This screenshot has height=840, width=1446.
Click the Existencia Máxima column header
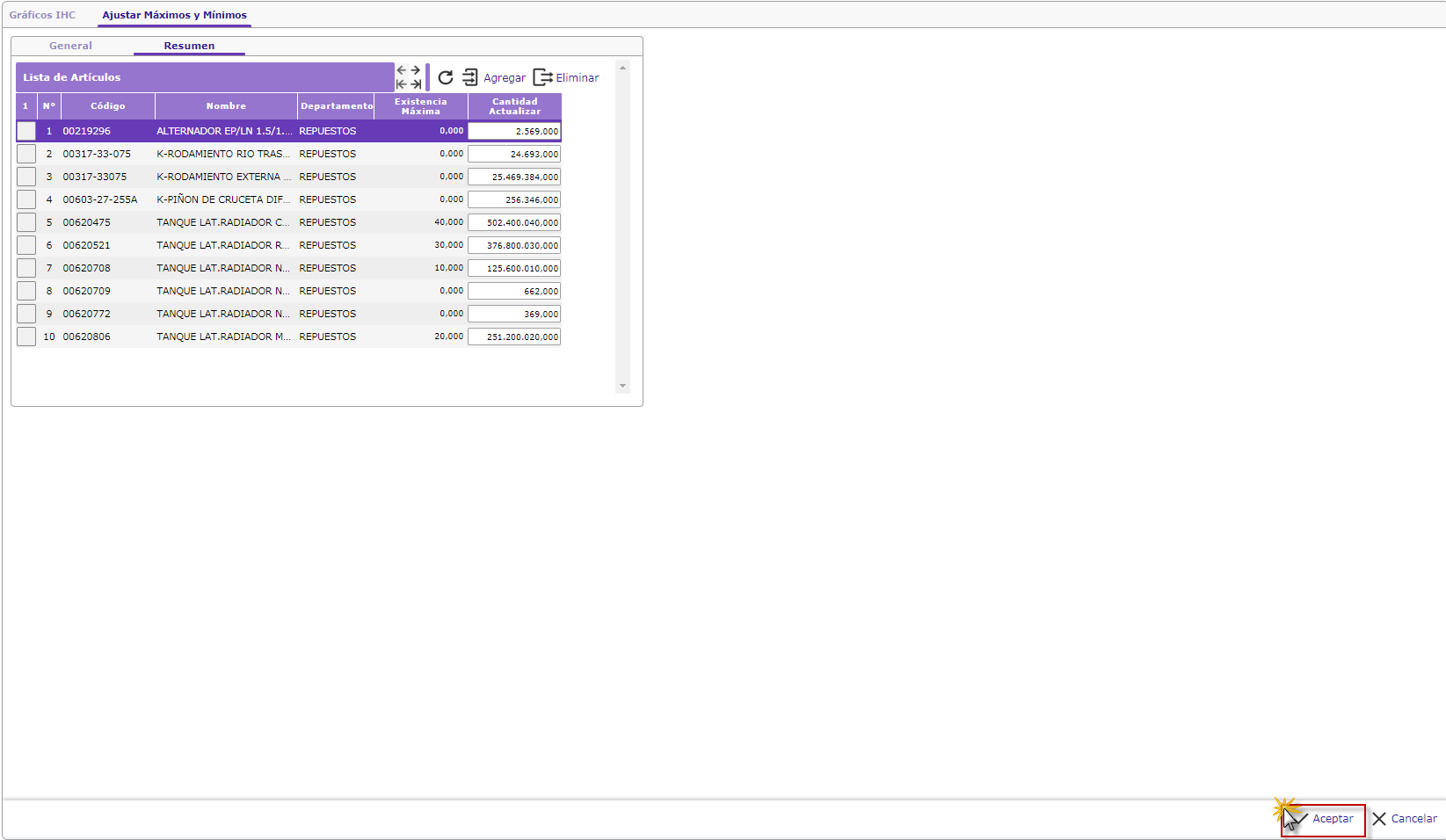point(421,106)
